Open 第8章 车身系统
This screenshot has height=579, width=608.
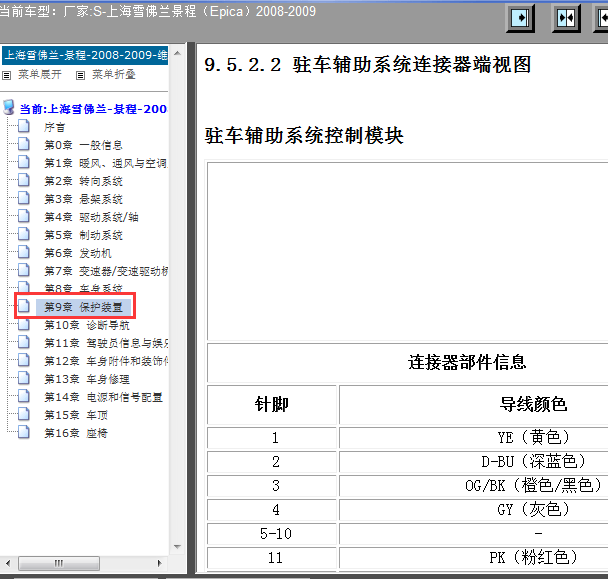tap(83, 288)
